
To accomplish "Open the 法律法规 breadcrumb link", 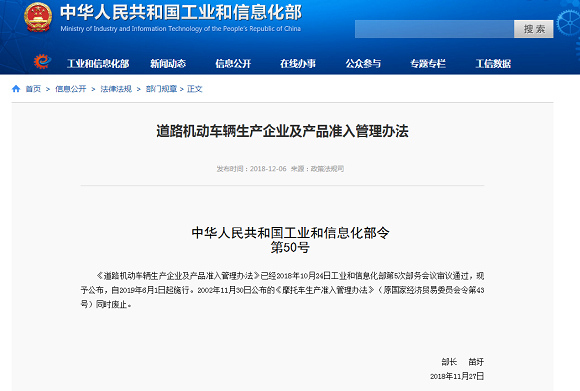I will click(116, 89).
